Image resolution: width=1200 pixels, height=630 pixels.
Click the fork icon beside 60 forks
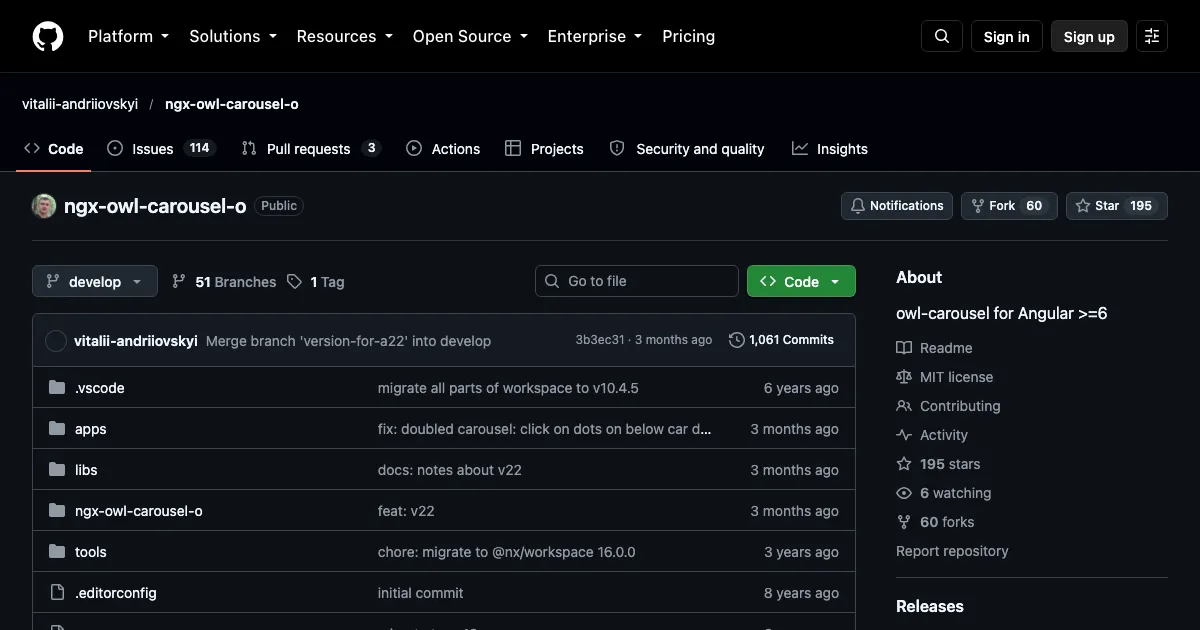point(904,522)
